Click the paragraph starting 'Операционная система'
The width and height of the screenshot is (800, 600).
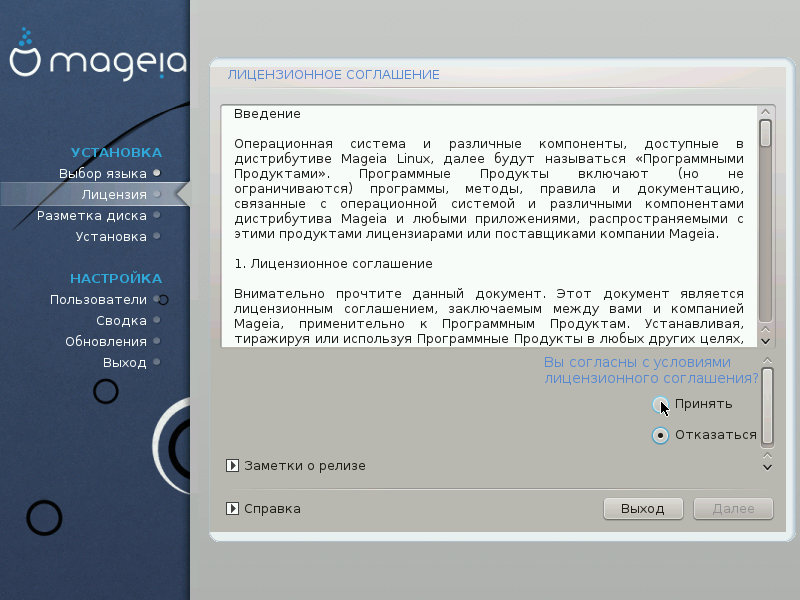tap(489, 189)
